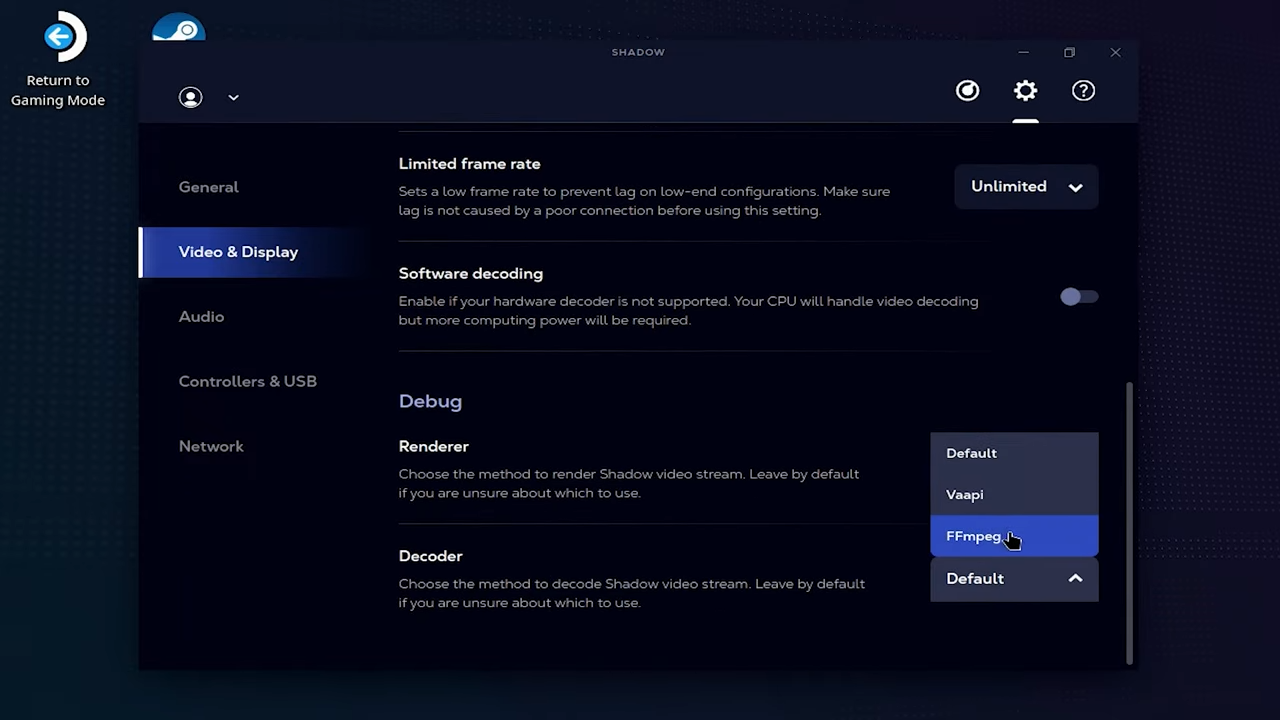Screen dimensions: 1280x720
Task: Open the settings gear icon
Action: tap(1025, 91)
